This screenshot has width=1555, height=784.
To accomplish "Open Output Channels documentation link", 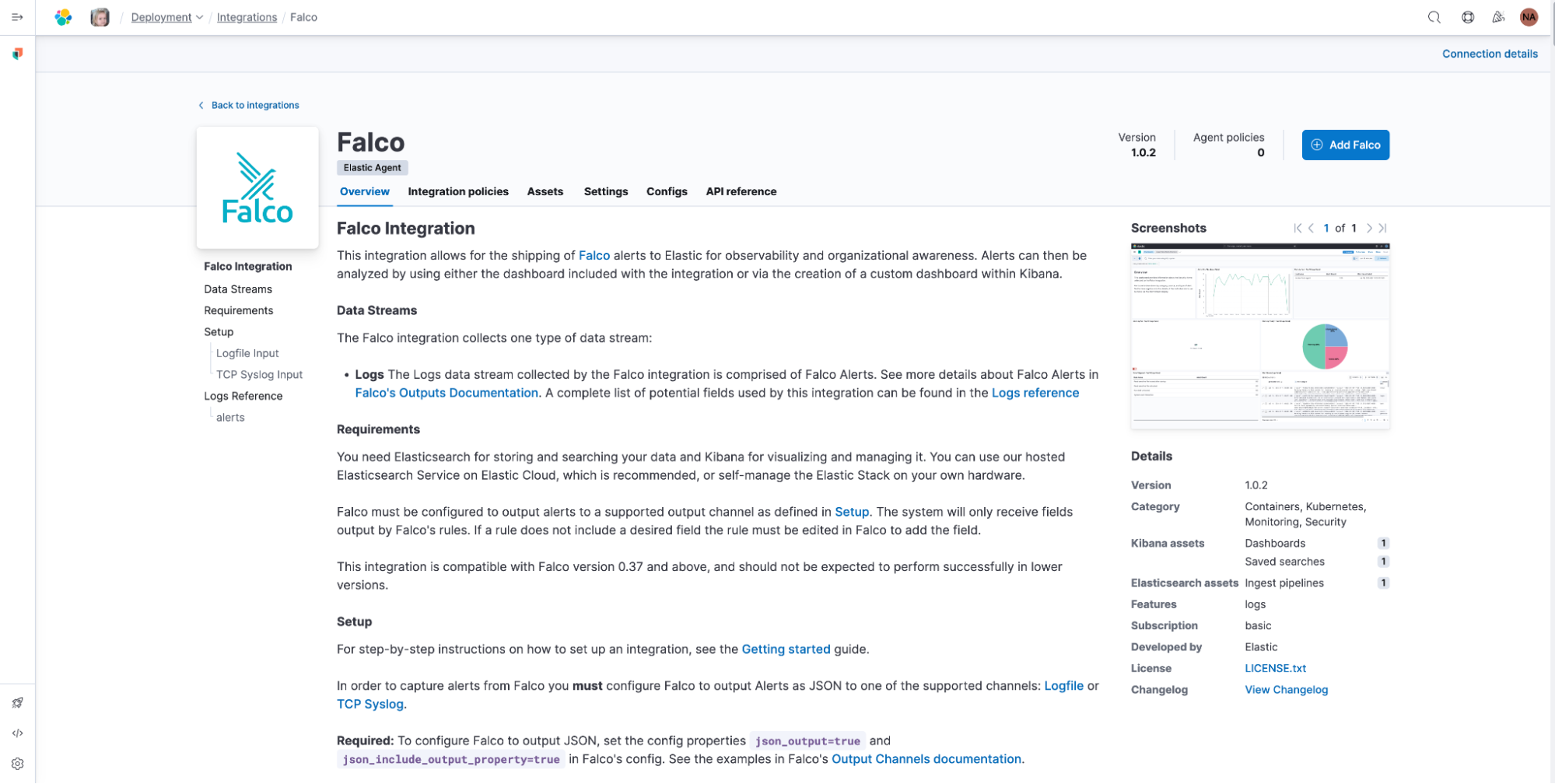I will click(926, 759).
